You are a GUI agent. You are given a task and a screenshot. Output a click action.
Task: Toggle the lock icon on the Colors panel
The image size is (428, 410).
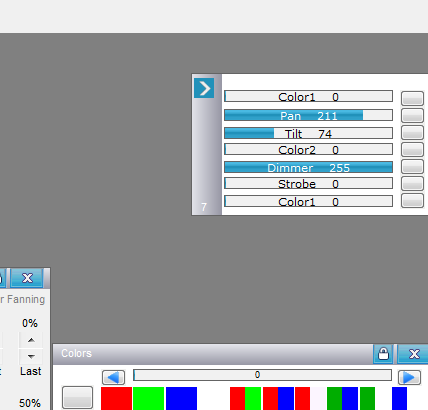pyautogui.click(x=383, y=353)
